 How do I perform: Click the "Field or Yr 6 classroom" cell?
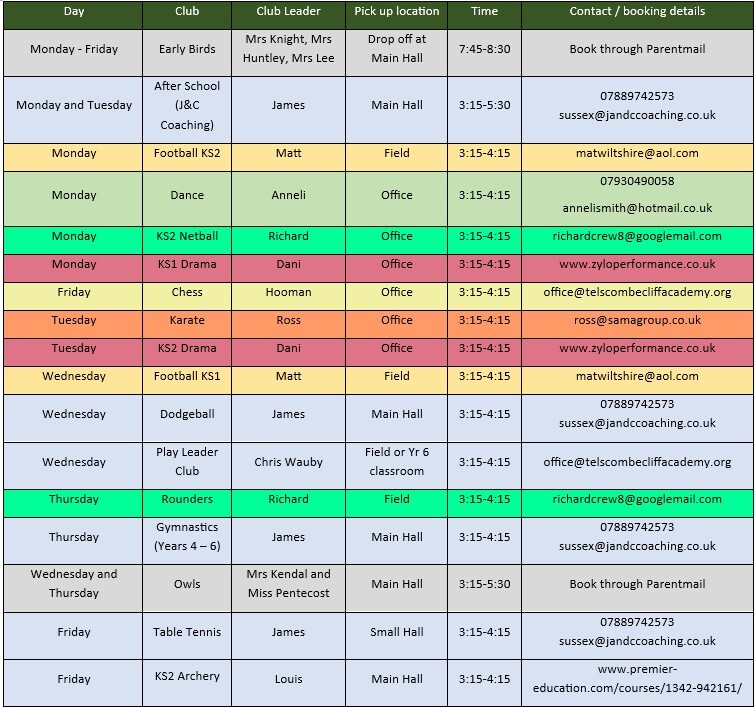point(396,462)
